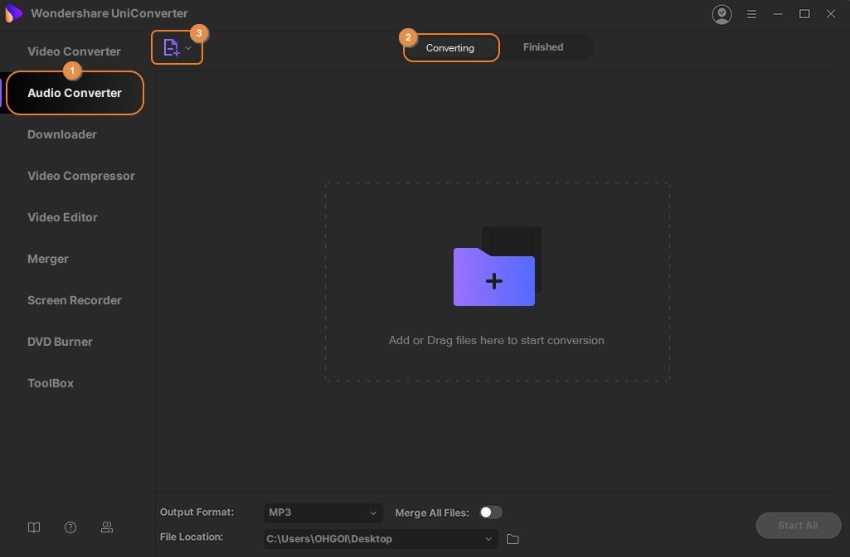Open the hamburger menu in title bar
Image resolution: width=850 pixels, height=557 pixels.
click(x=751, y=14)
